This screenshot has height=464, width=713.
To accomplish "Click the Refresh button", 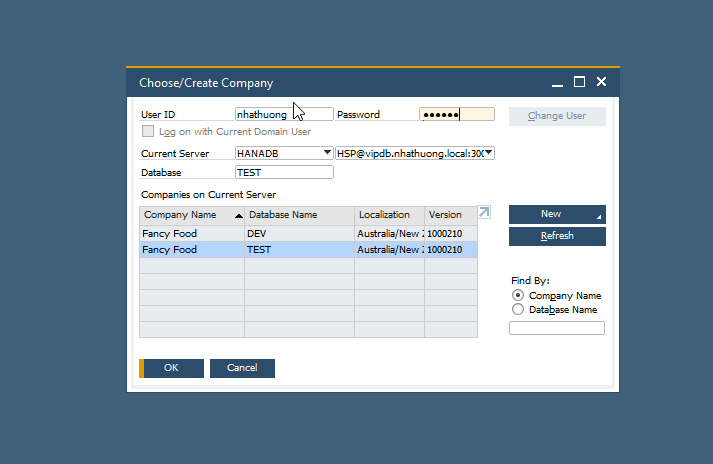I will 557,236.
